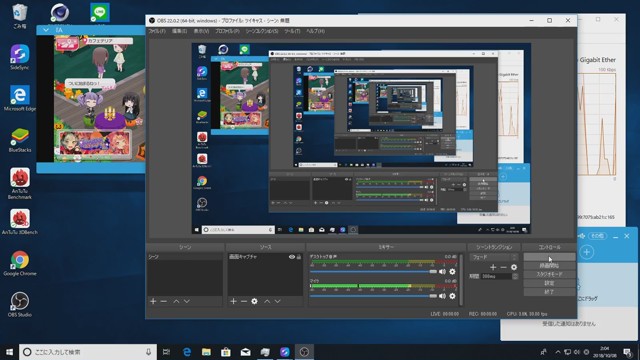
Task: Show hidden system tray icons chevron
Action: coord(558,352)
